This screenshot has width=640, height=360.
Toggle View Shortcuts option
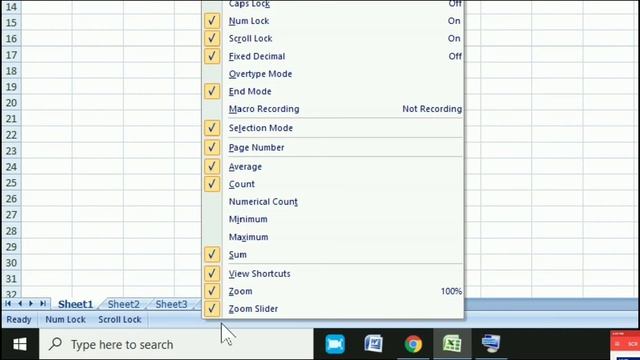[x=333, y=274]
